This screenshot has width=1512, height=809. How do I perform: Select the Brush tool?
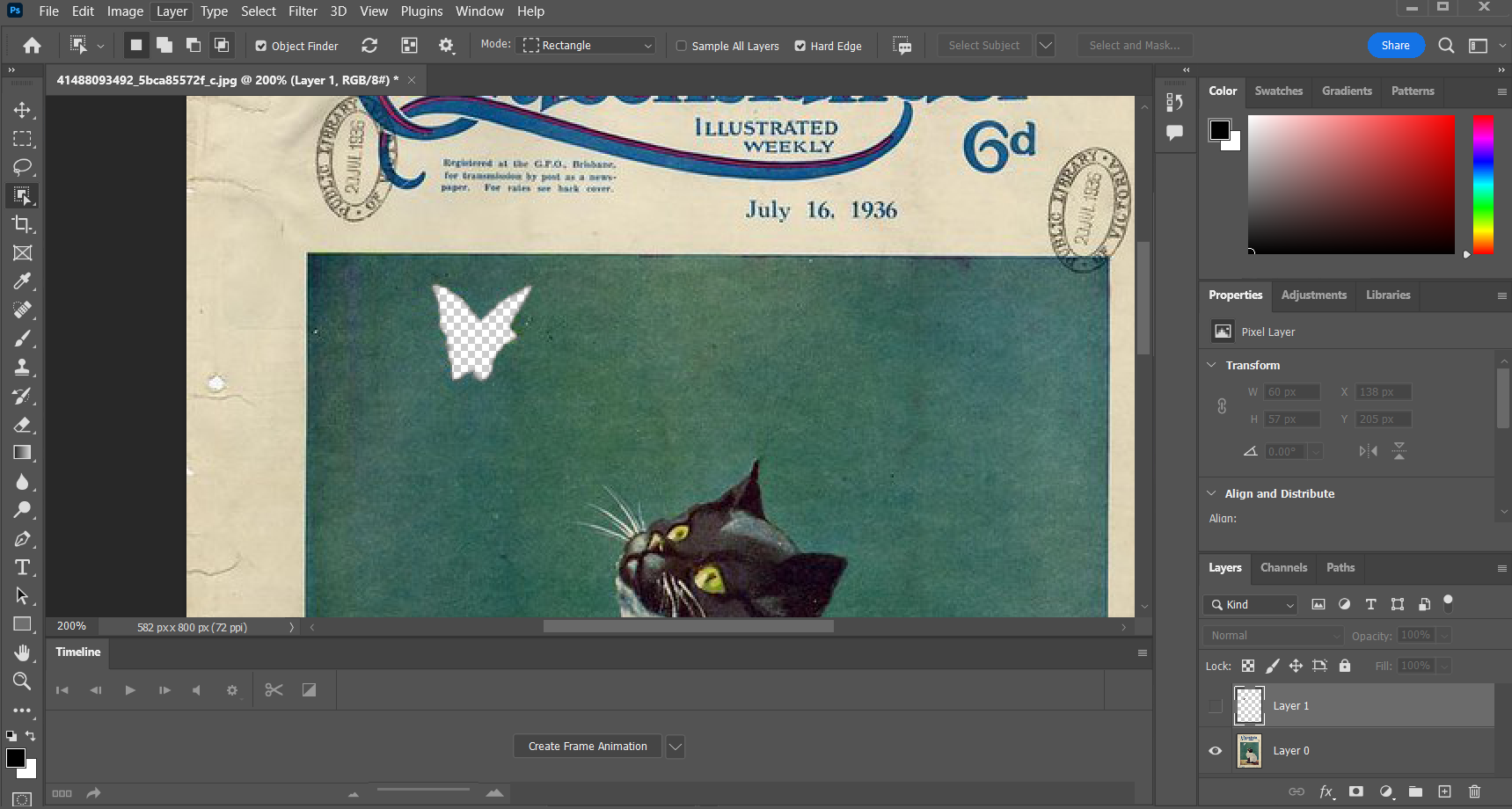tap(22, 339)
